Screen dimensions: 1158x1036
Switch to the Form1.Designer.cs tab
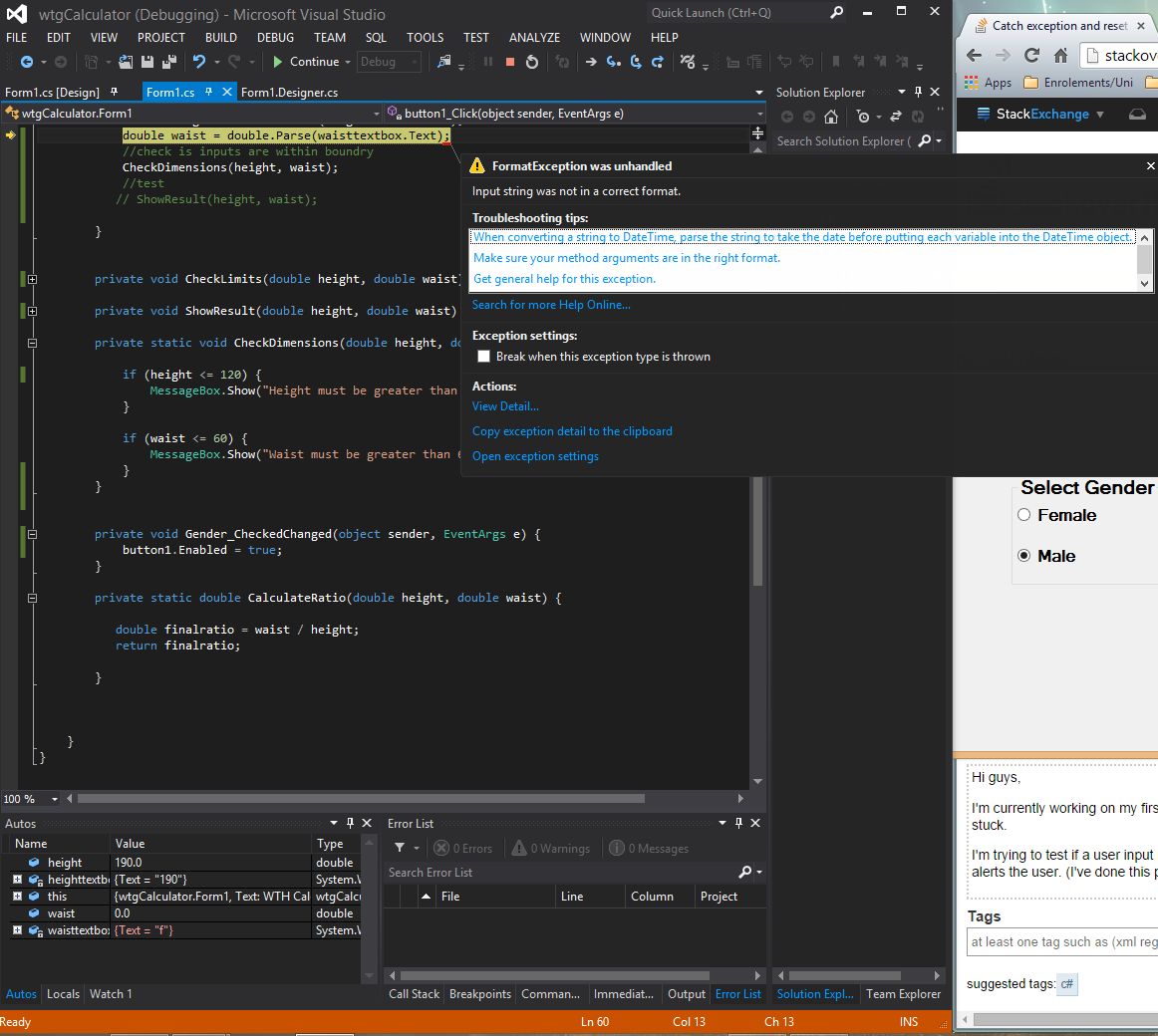point(289,93)
